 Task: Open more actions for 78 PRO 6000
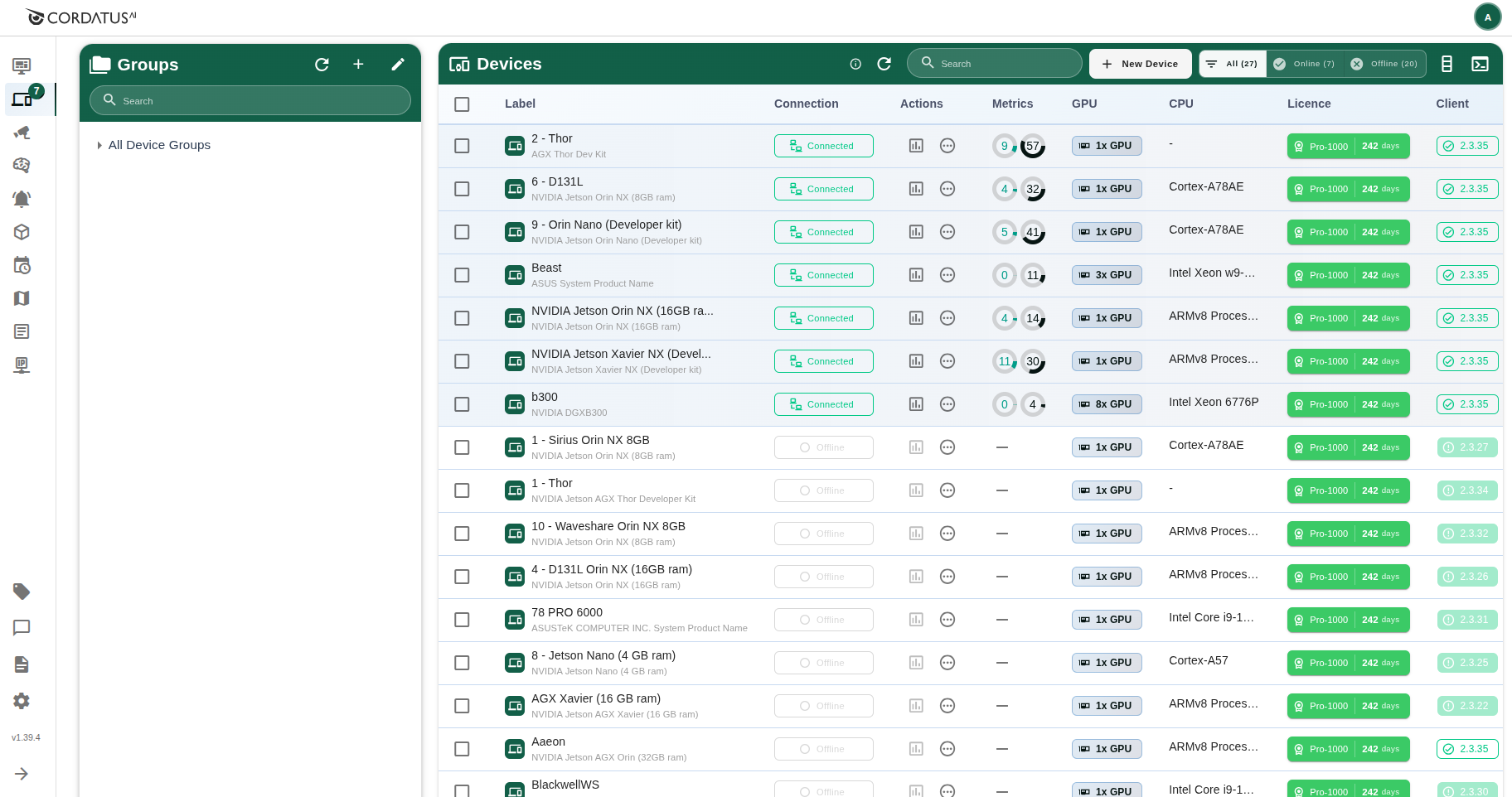pos(947,620)
